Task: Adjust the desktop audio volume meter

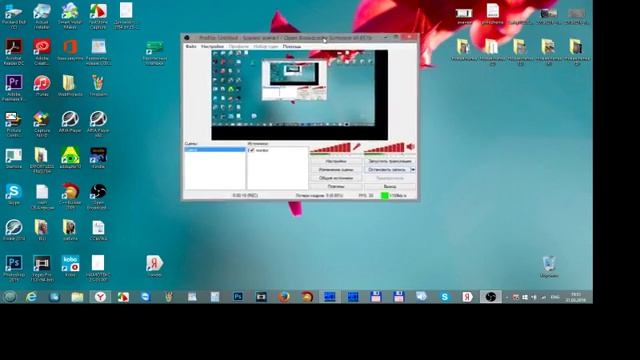Action: point(384,148)
